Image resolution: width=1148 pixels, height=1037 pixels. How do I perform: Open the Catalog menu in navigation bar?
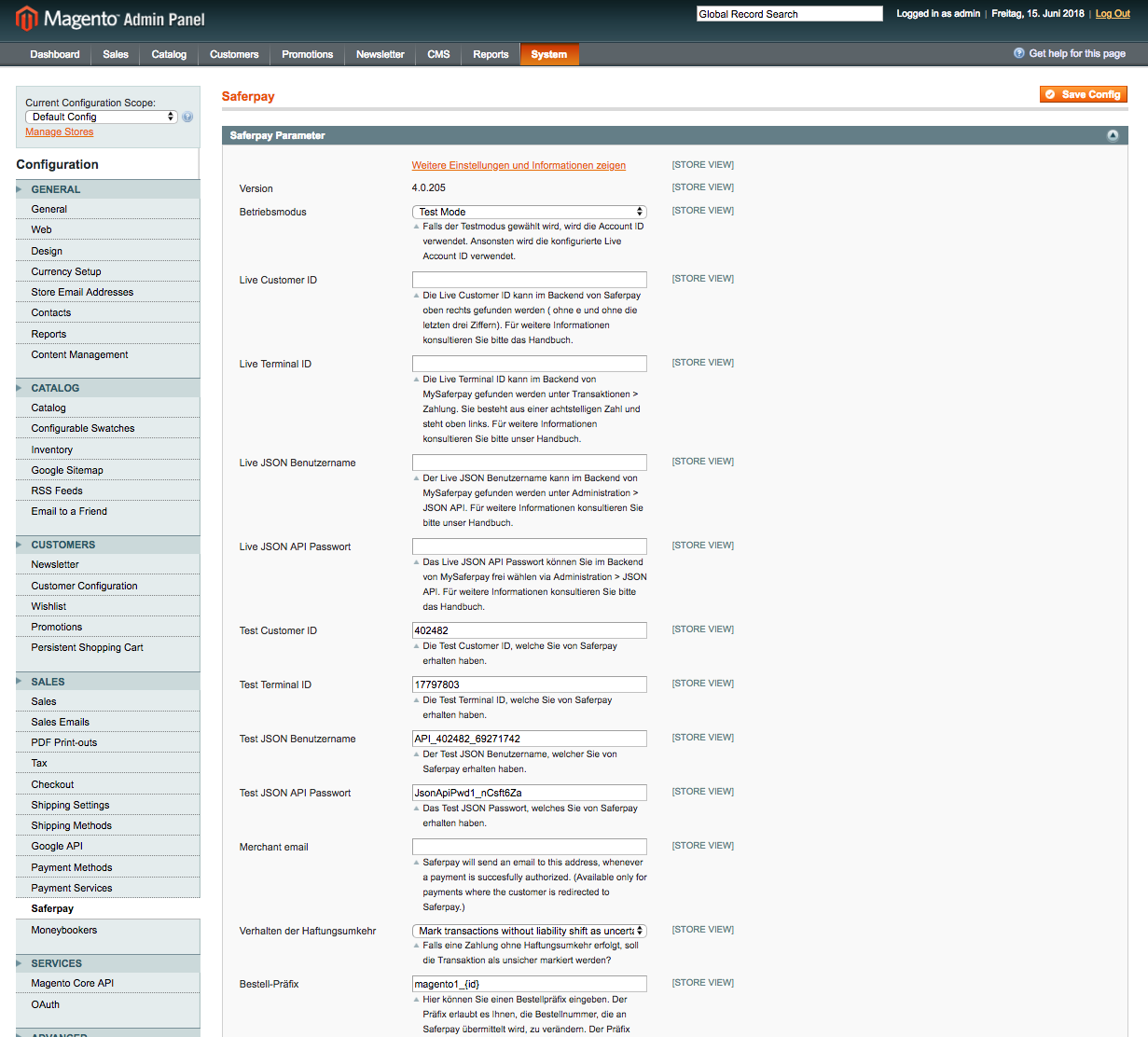tap(169, 54)
